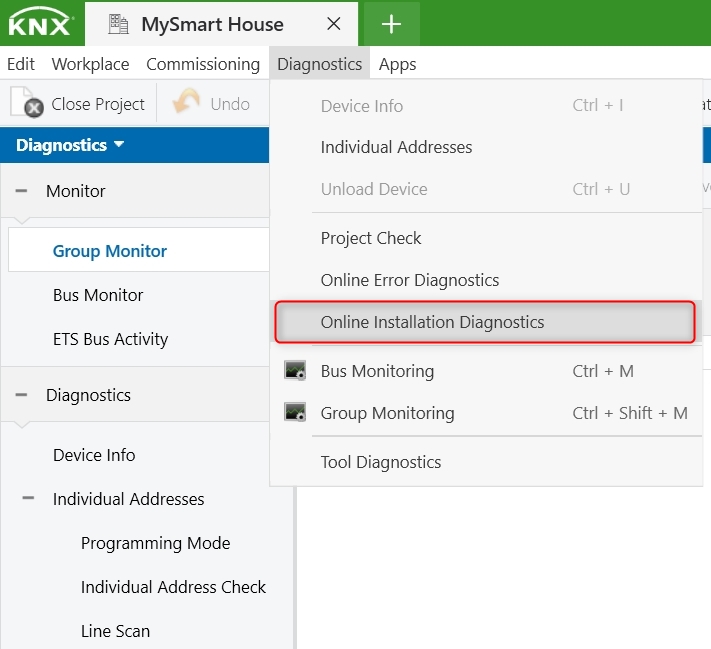Select Line Scan in sidebar
Screen dimensions: 711x649
click(x=115, y=631)
